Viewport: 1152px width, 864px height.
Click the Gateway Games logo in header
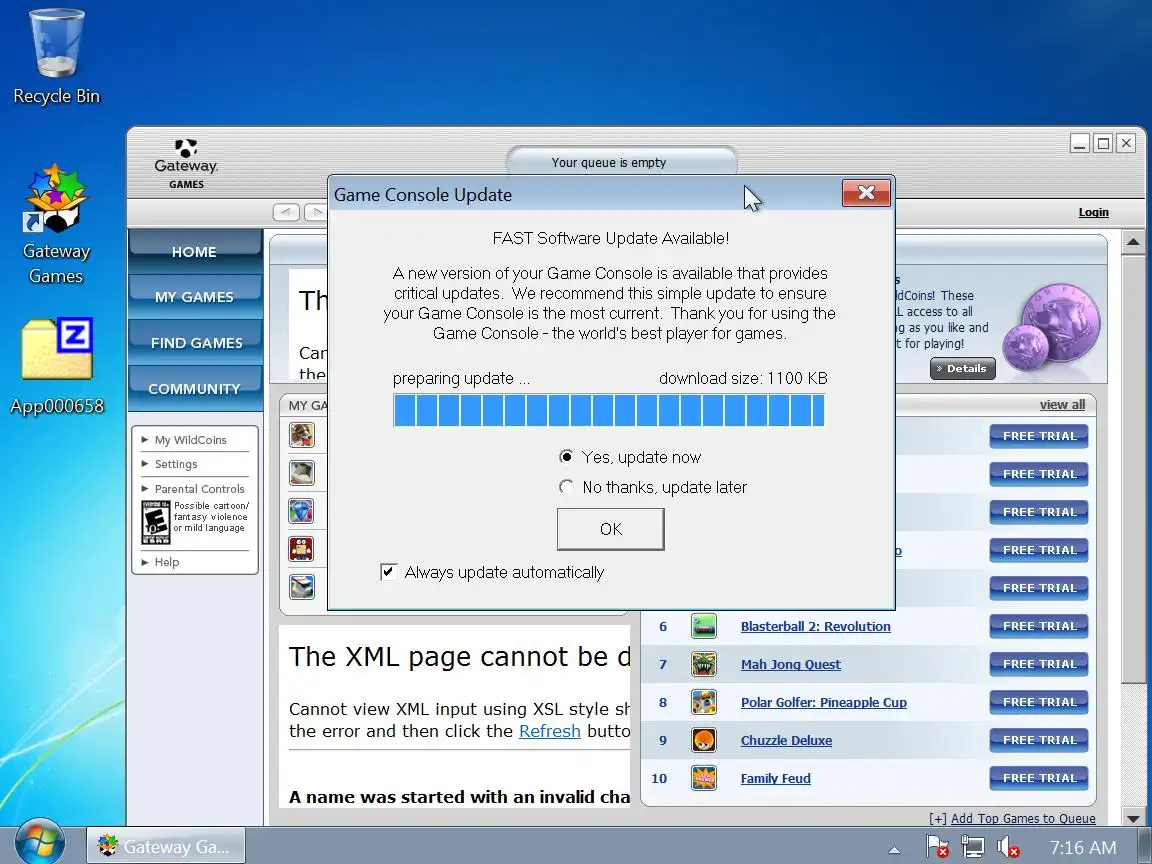click(186, 165)
